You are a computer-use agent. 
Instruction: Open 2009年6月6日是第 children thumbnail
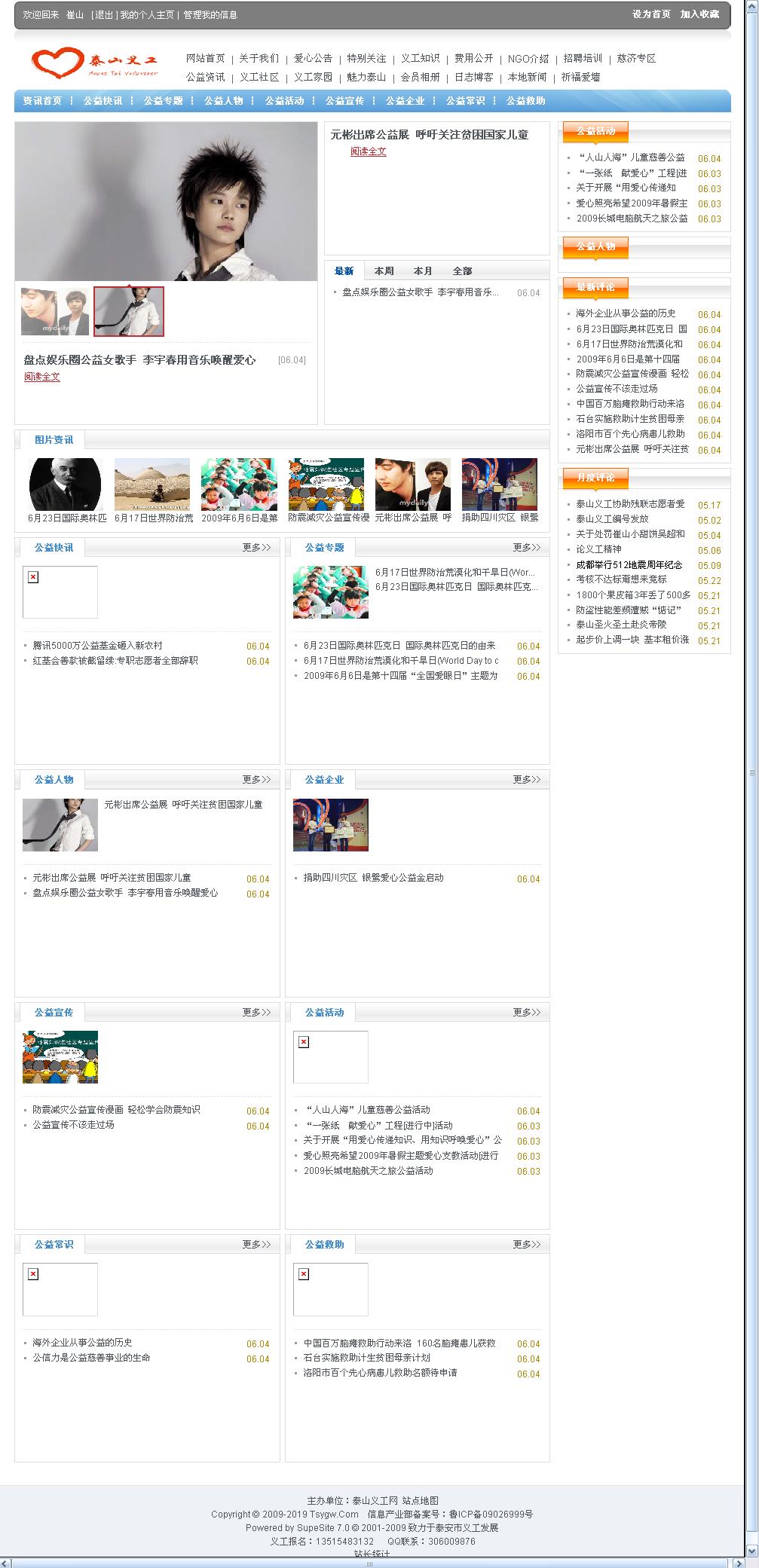click(x=239, y=484)
